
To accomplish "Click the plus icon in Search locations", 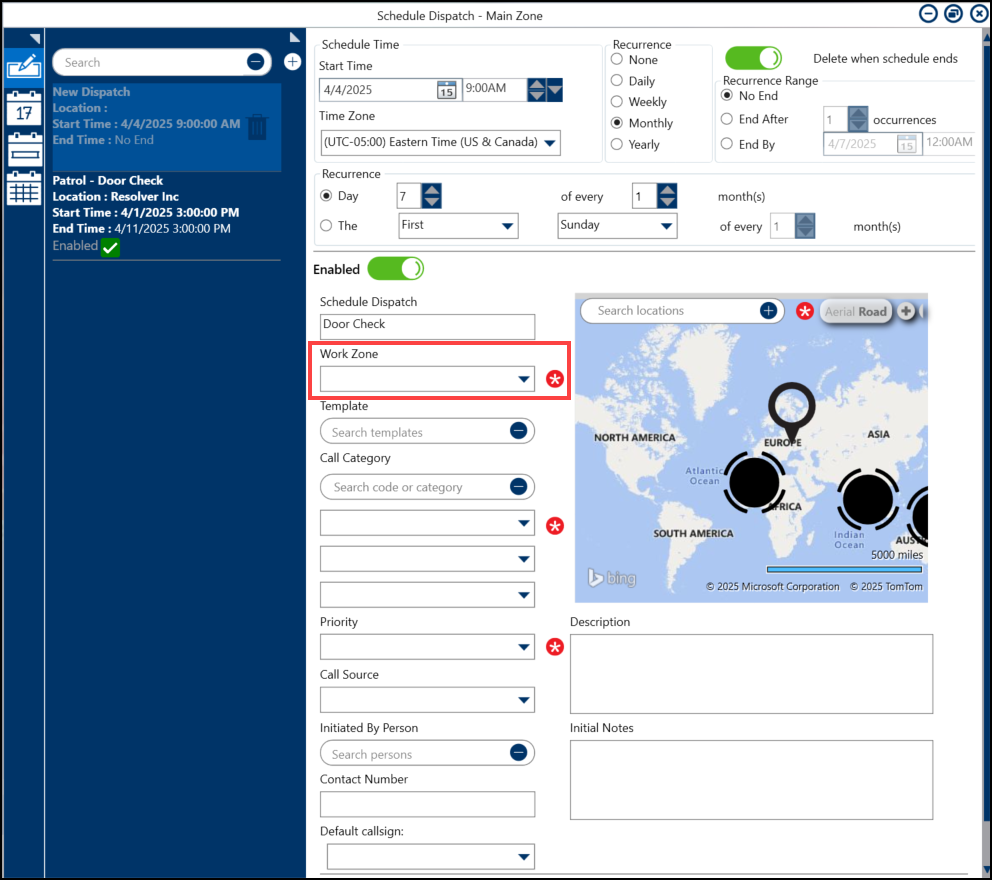I will click(x=768, y=311).
